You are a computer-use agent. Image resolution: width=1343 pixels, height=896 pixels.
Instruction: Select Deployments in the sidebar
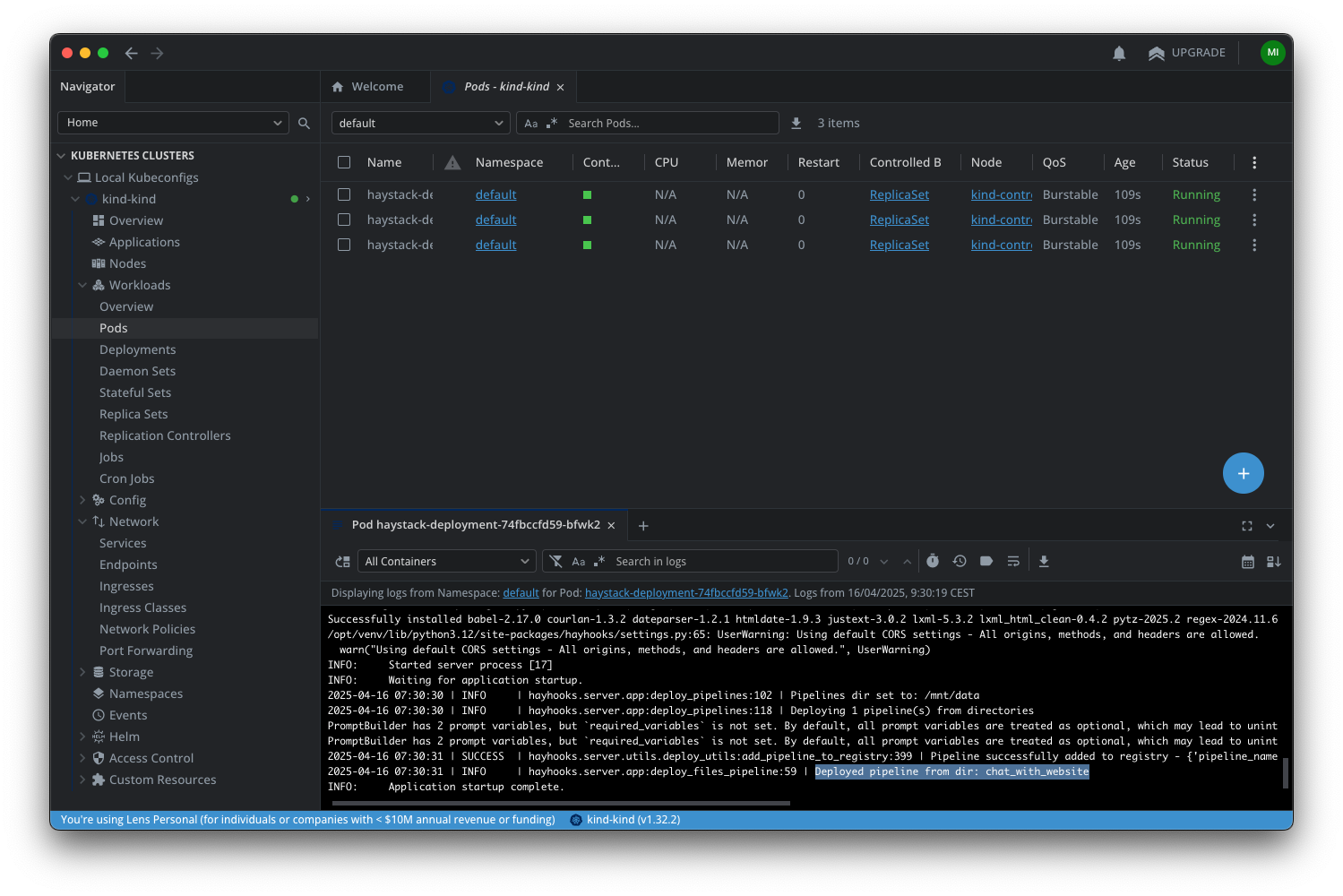[137, 349]
